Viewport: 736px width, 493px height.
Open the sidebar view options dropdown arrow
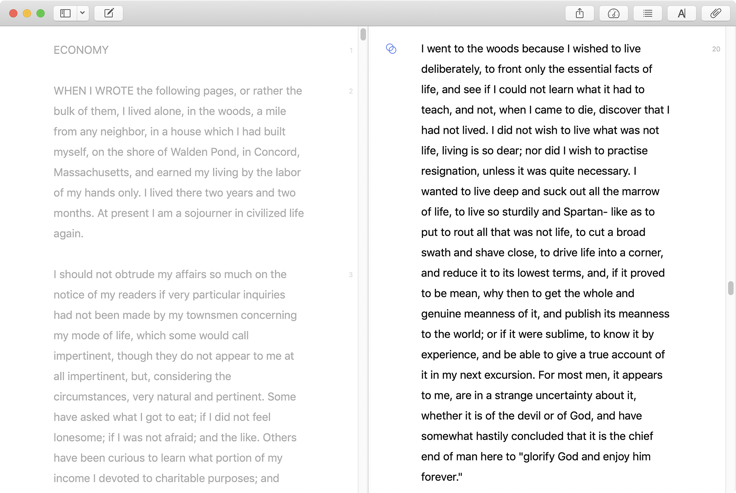click(x=83, y=13)
